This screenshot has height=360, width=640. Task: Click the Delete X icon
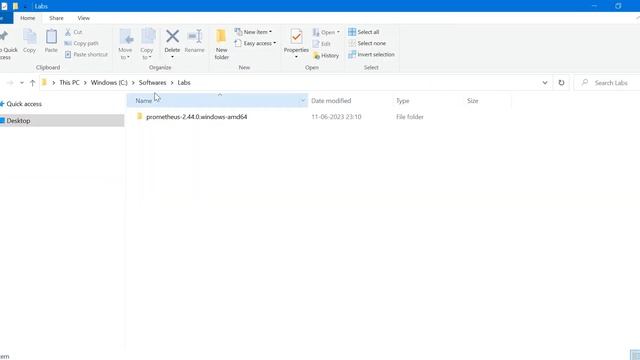coord(172,37)
